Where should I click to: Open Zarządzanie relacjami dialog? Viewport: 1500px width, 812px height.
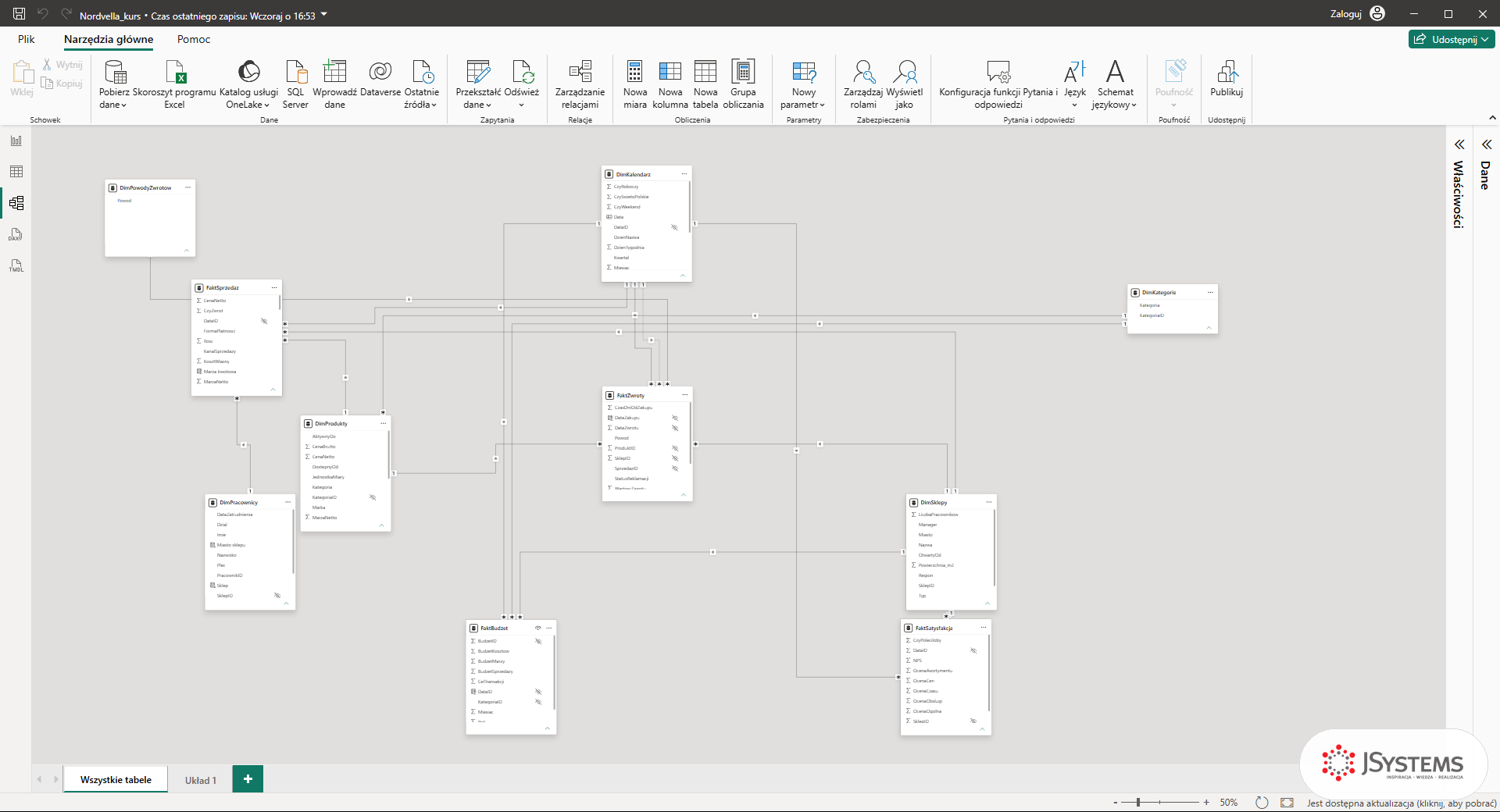pos(580,84)
